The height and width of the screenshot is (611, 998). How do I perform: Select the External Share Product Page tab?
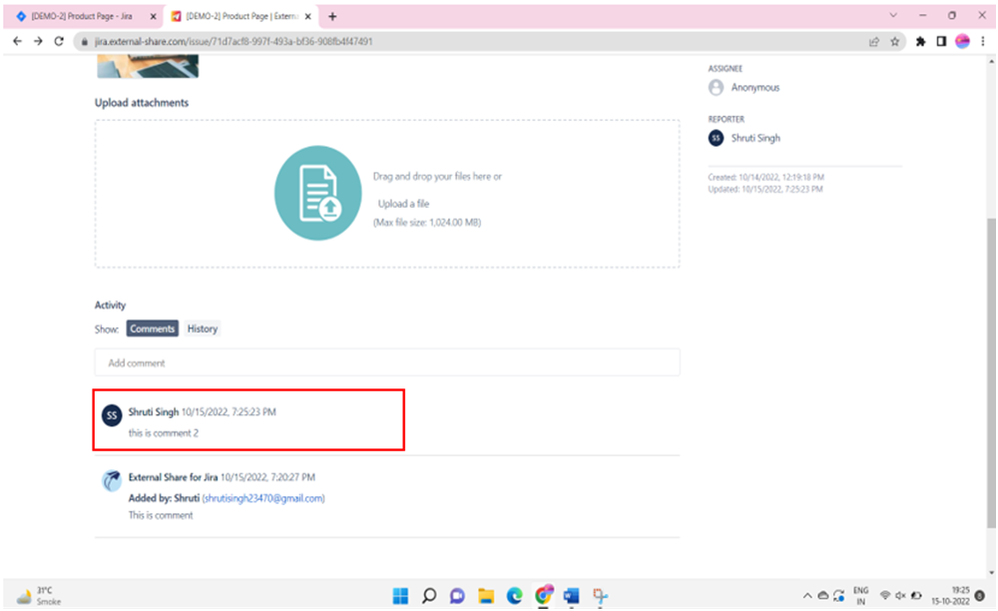coord(241,17)
